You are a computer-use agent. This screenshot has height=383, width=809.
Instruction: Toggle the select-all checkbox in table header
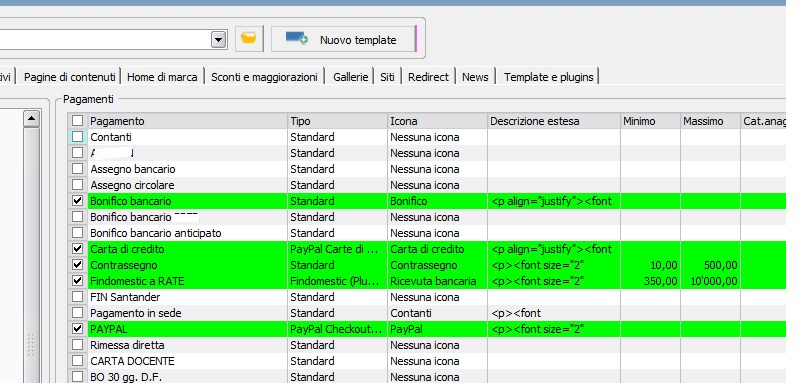tap(77, 121)
